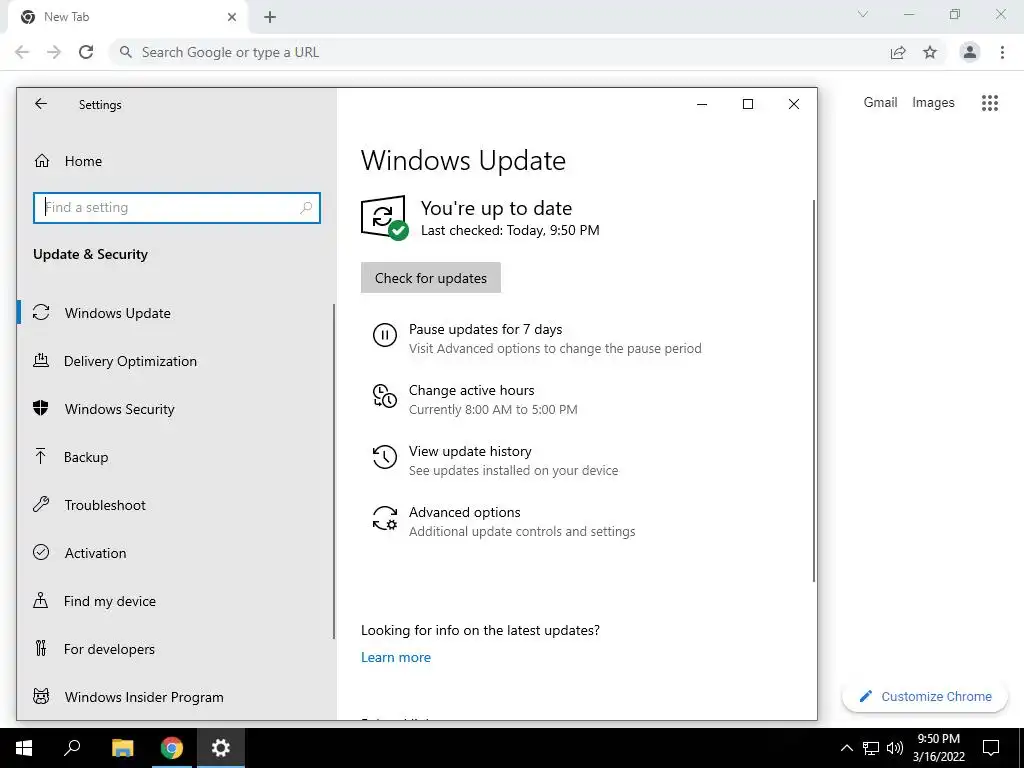Focus the Find a setting search box

click(x=176, y=208)
